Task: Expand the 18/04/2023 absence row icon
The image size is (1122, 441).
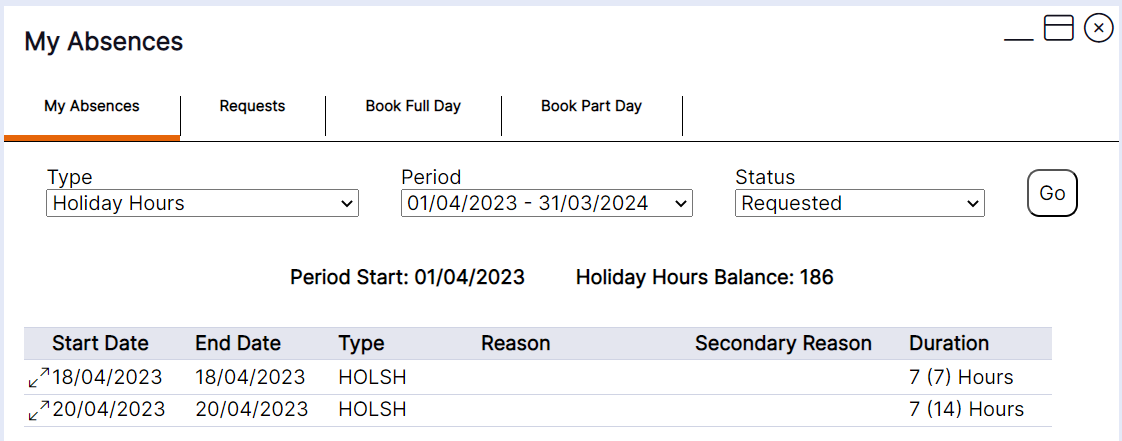Action: click(38, 378)
